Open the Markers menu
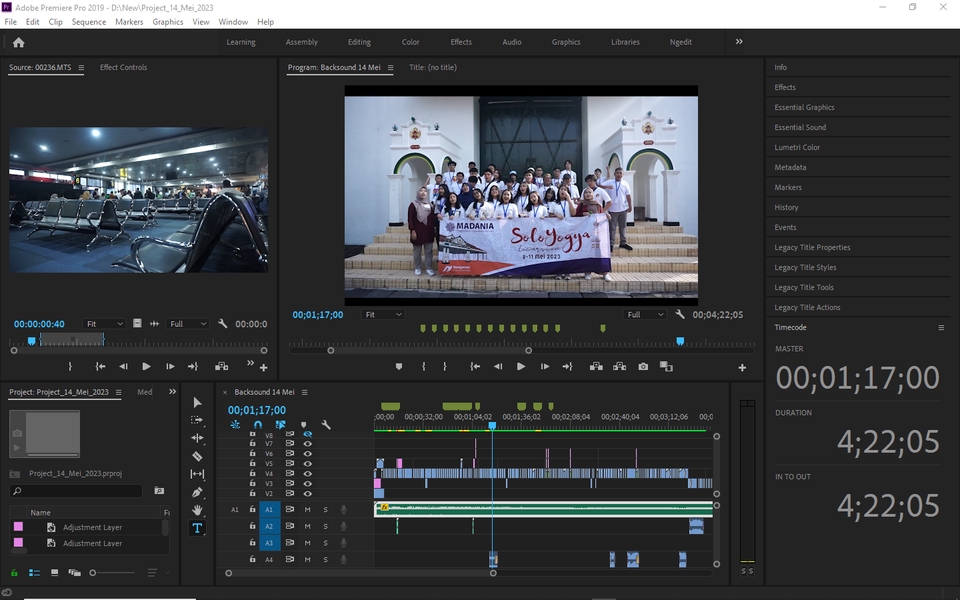Viewport: 960px width, 600px height. tap(129, 21)
